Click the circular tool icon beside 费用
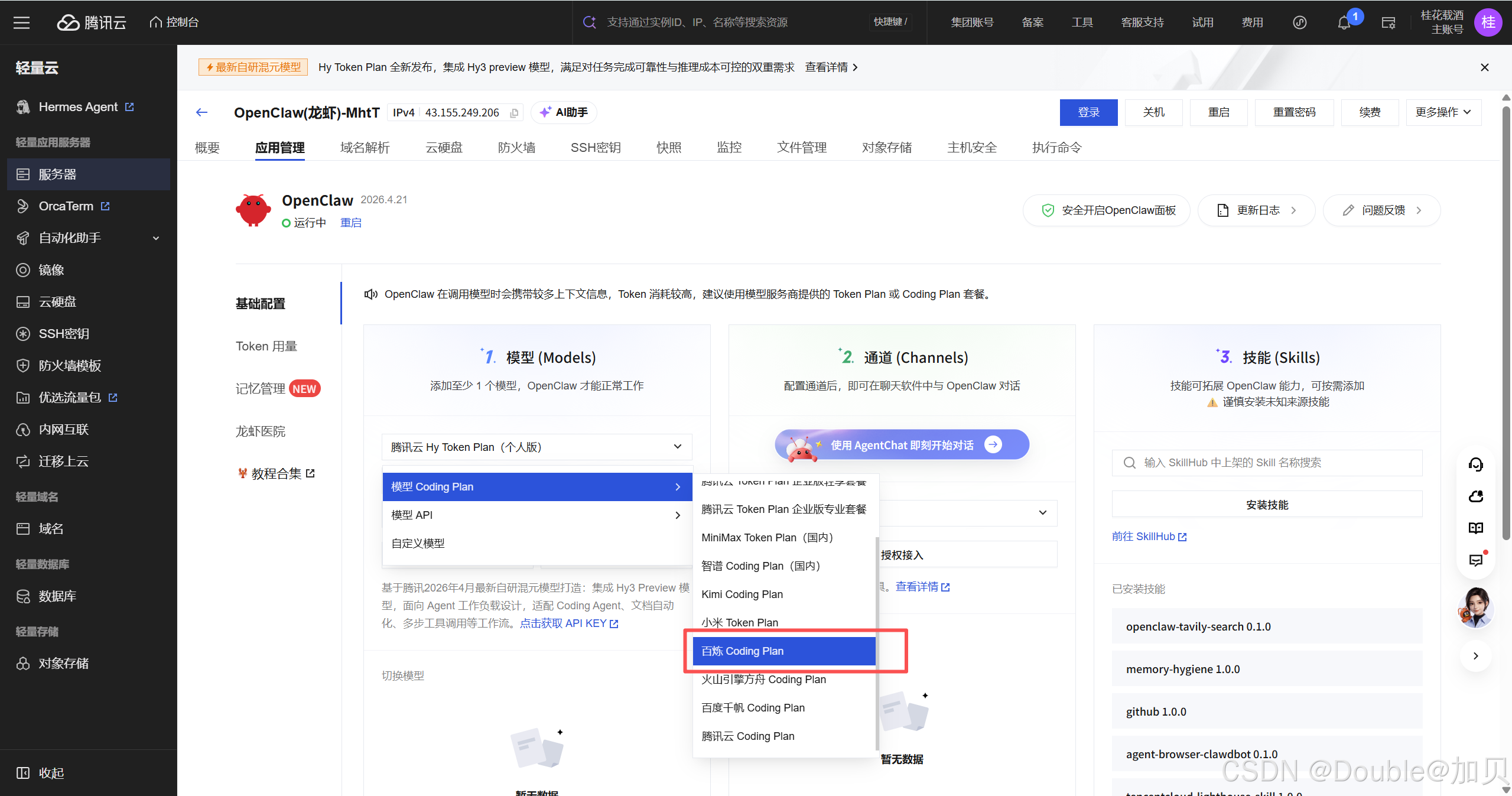Screen dimensions: 1512x796 click(x=1299, y=22)
